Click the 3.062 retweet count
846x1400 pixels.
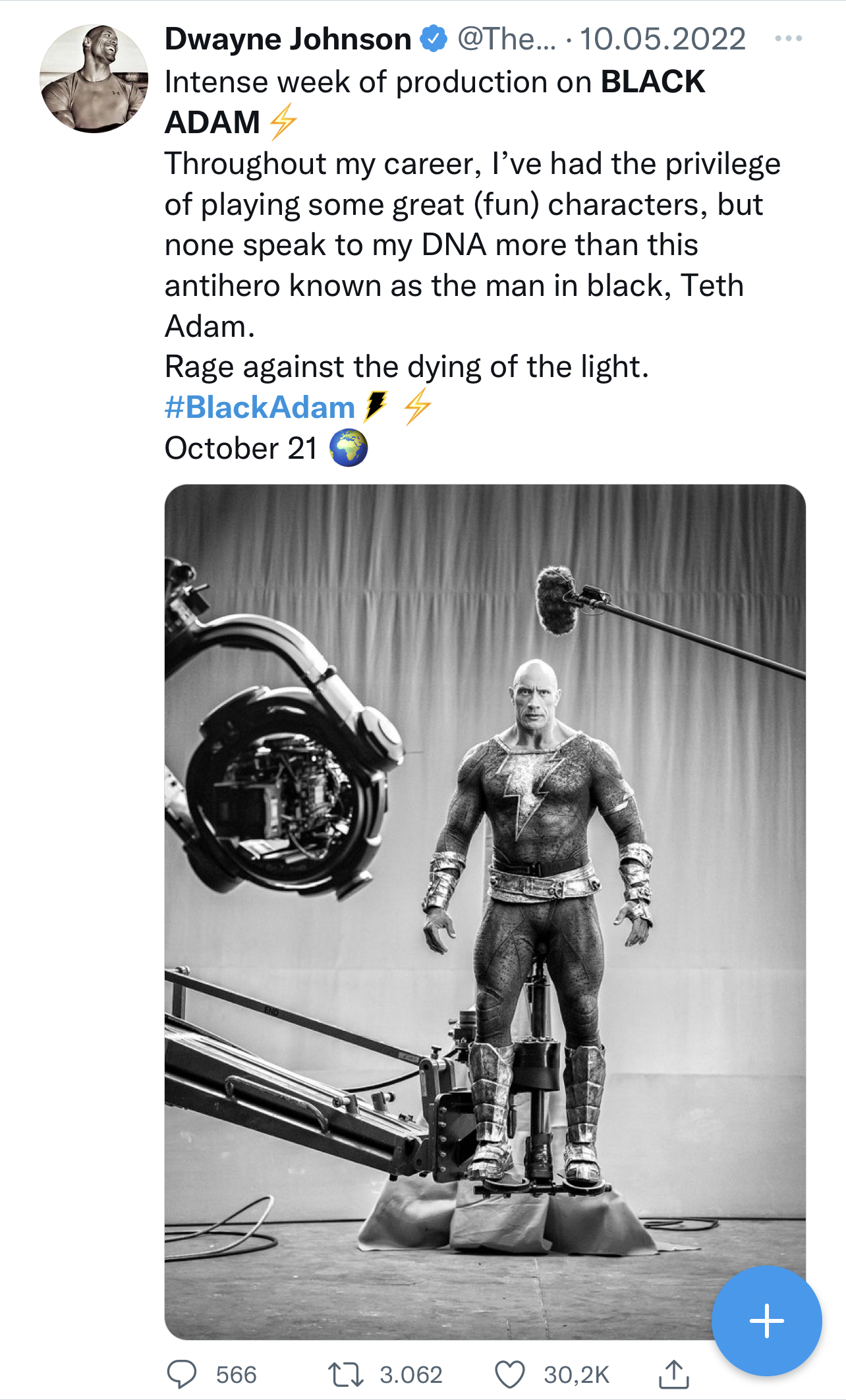coord(410,1375)
